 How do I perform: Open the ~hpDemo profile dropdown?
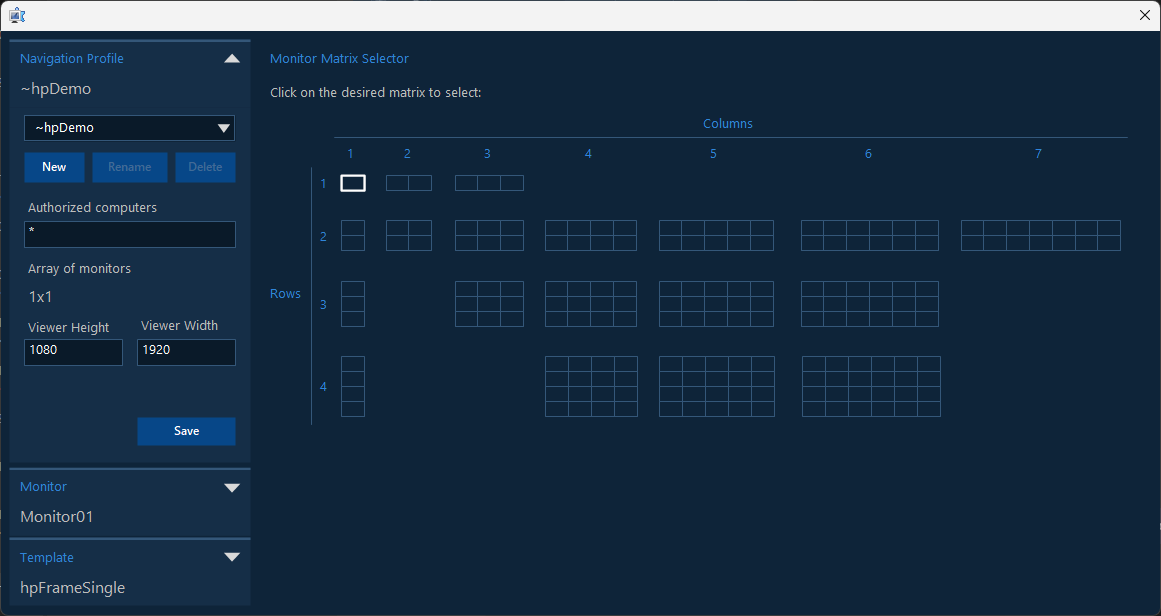(x=129, y=128)
